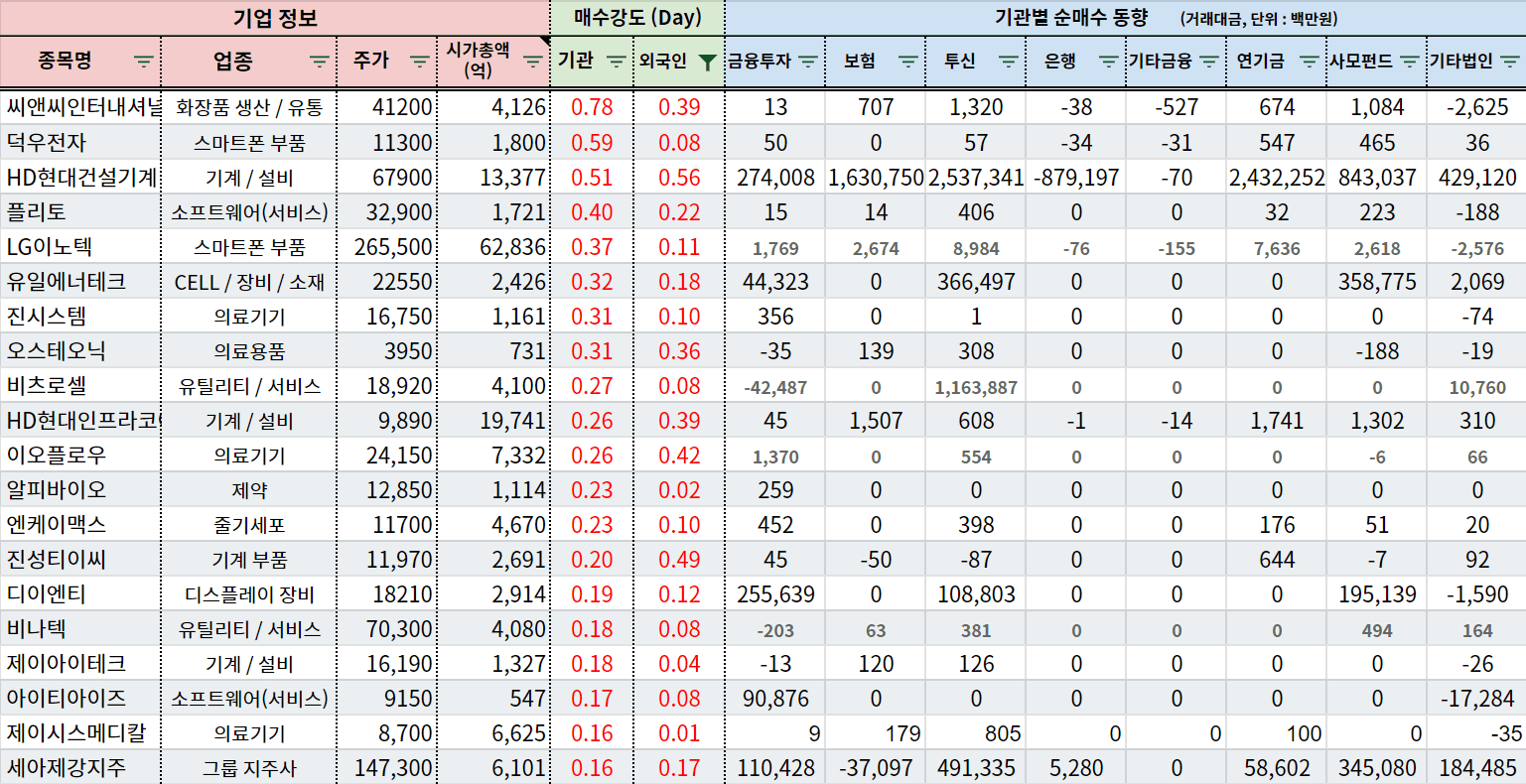Select LG이노텍 price cell 265,500
Image resolution: width=1526 pixels, height=784 pixels.
point(387,247)
